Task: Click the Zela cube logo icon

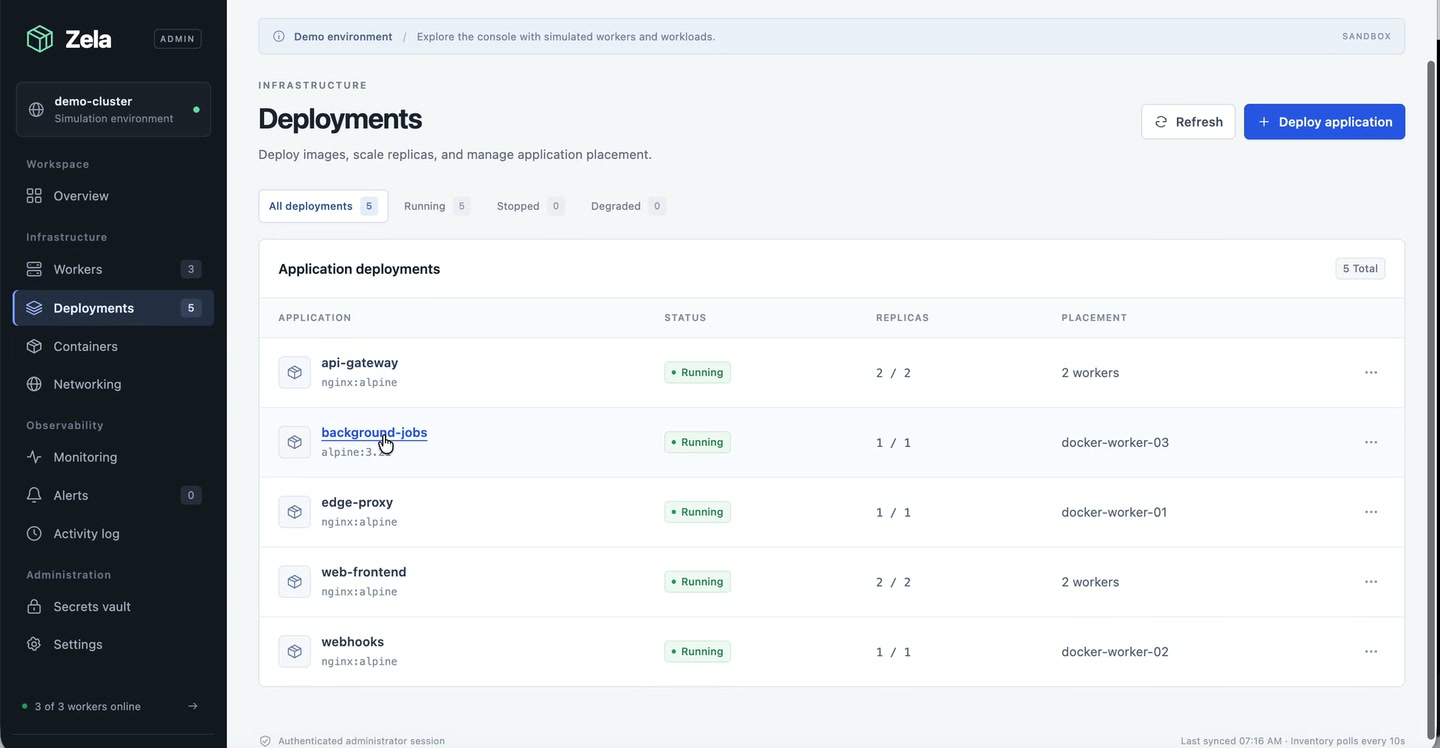Action: (x=39, y=39)
